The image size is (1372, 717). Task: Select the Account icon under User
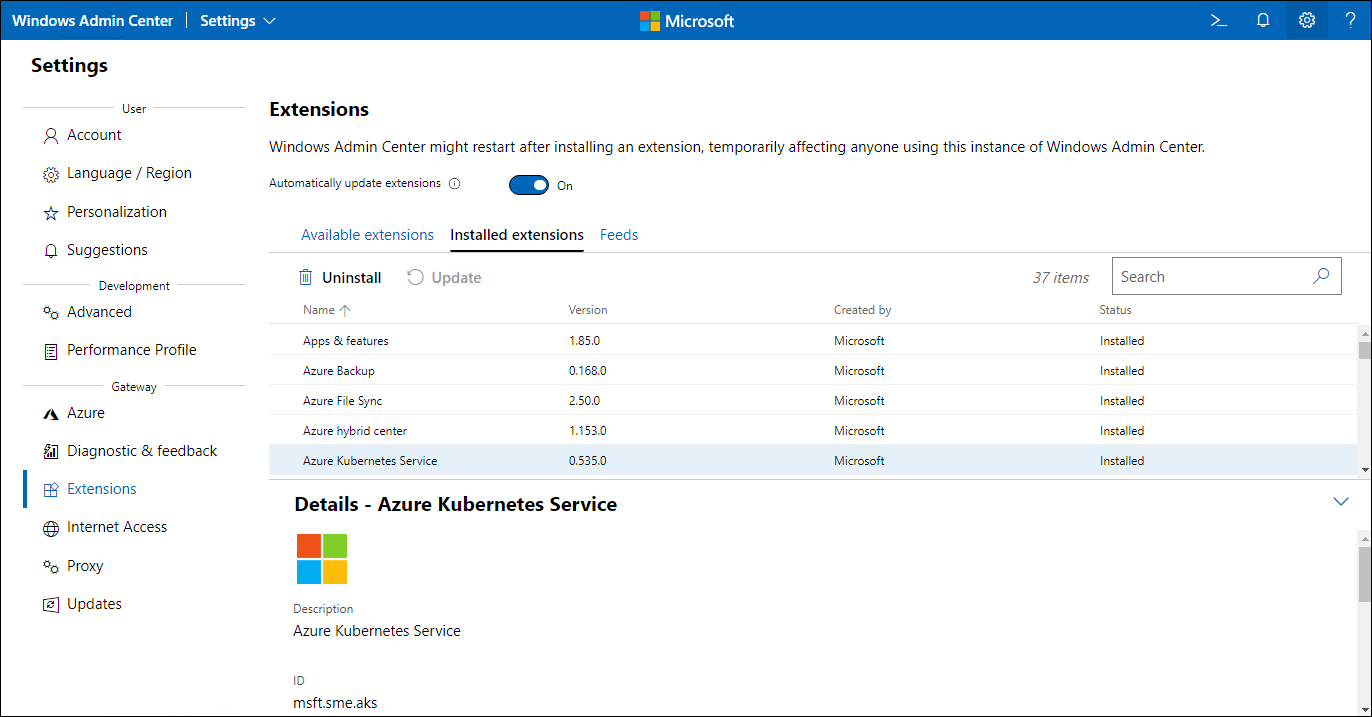click(x=51, y=134)
